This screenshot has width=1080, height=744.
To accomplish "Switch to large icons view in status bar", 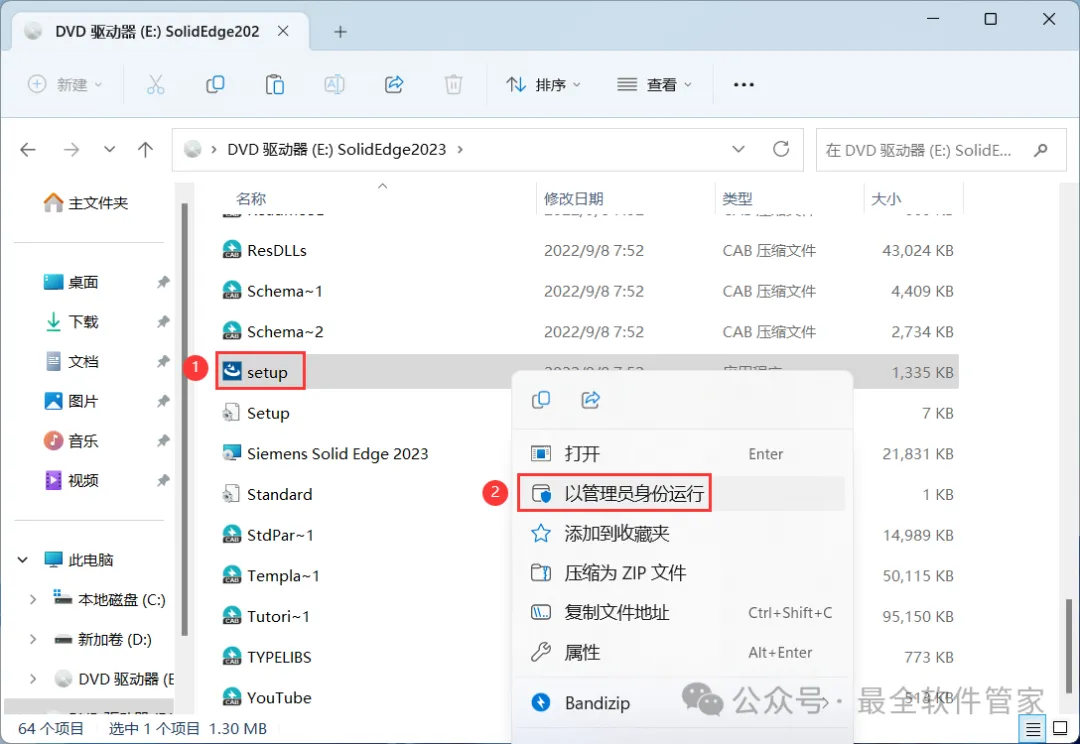I will [x=1061, y=728].
